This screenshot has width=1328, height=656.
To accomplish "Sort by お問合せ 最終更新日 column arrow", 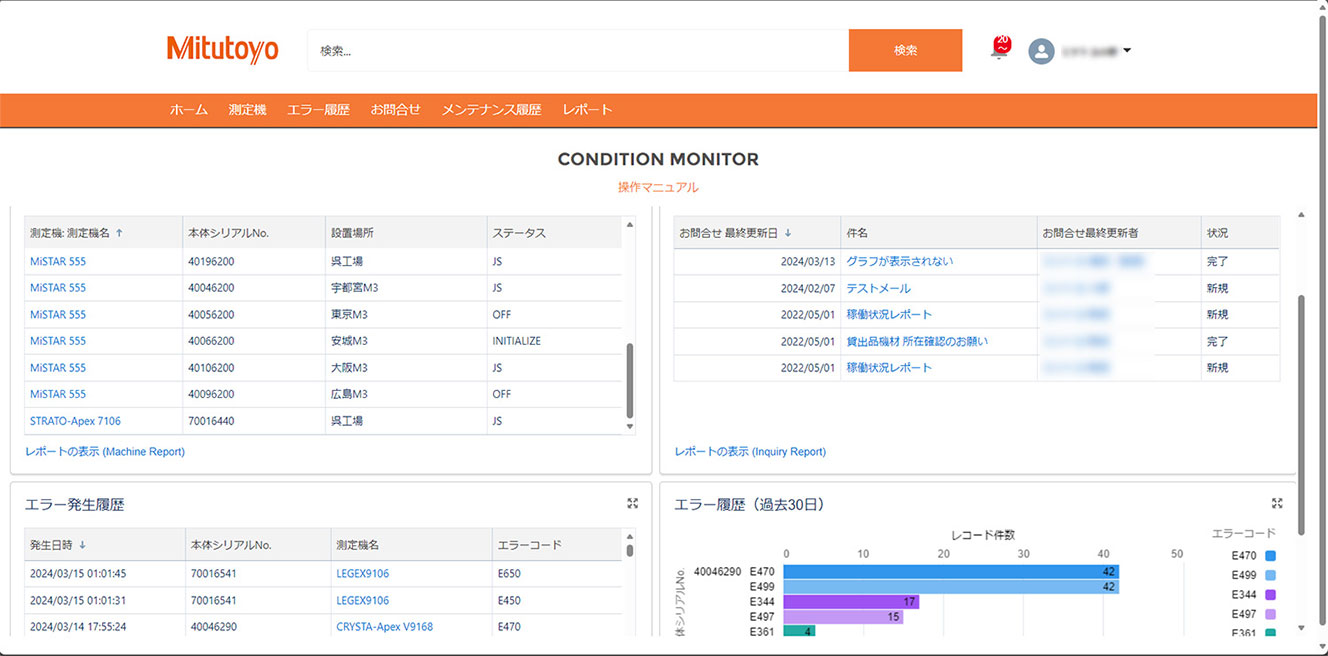I will (x=788, y=233).
